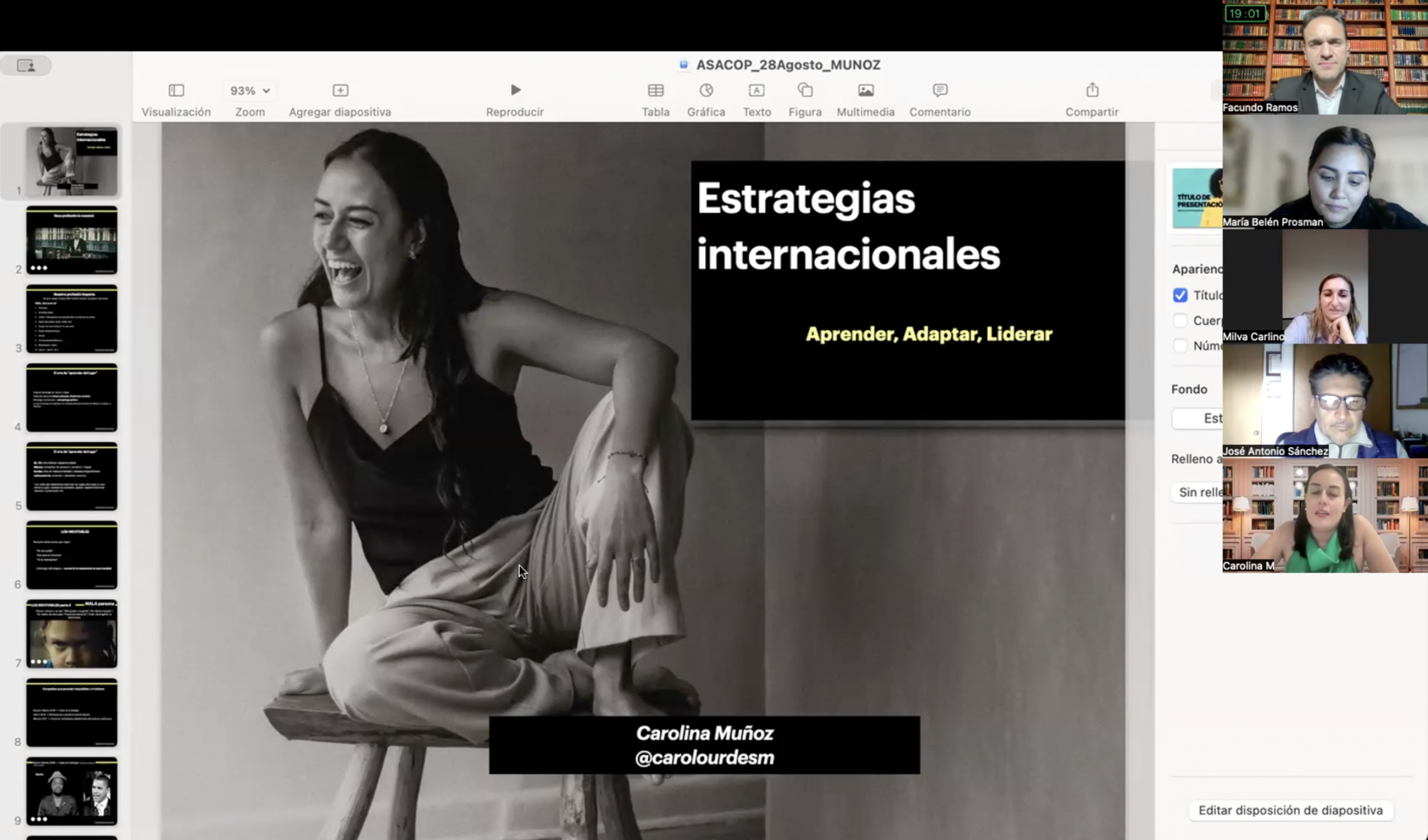Add a Texto box
Screen dimensions: 1428x840
(x=756, y=91)
